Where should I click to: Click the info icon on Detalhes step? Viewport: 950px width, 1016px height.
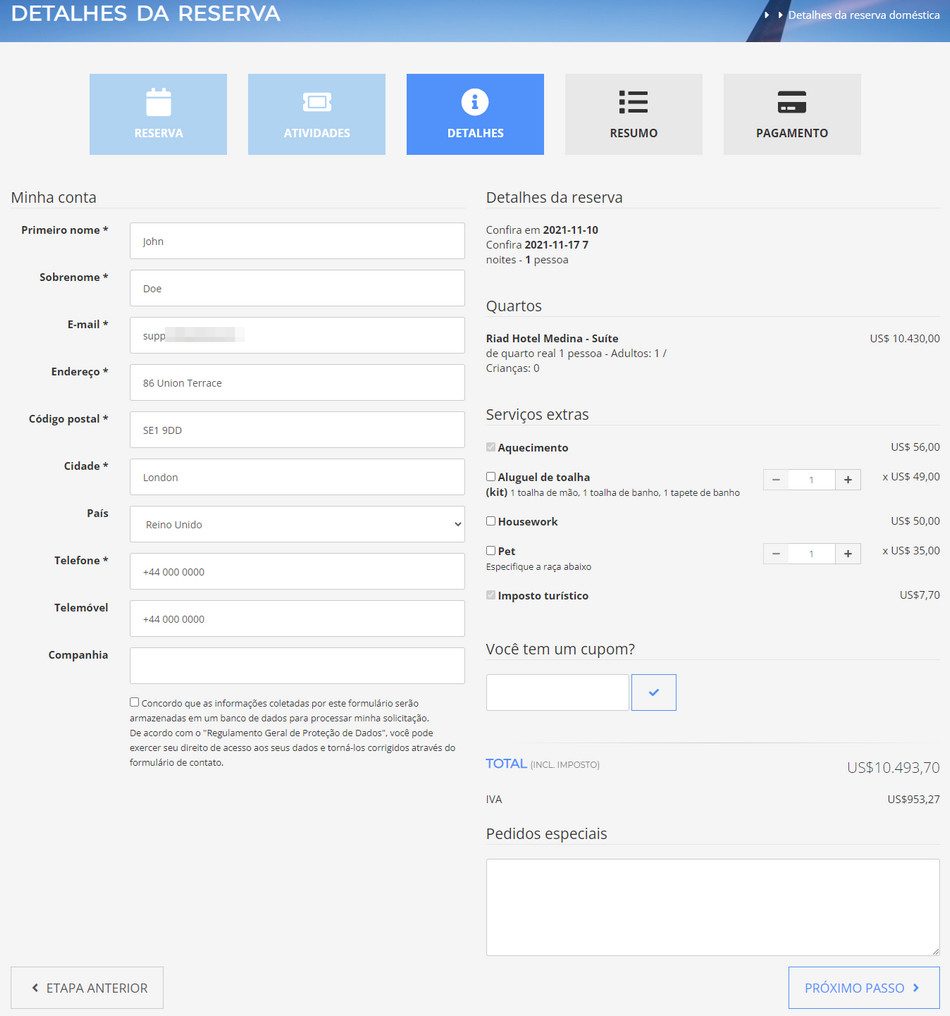point(475,102)
